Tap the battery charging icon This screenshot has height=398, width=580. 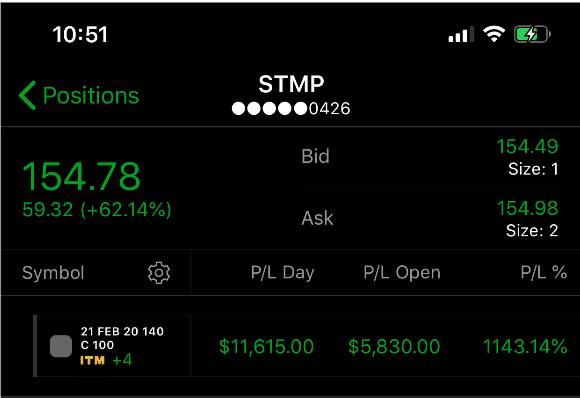[x=532, y=34]
